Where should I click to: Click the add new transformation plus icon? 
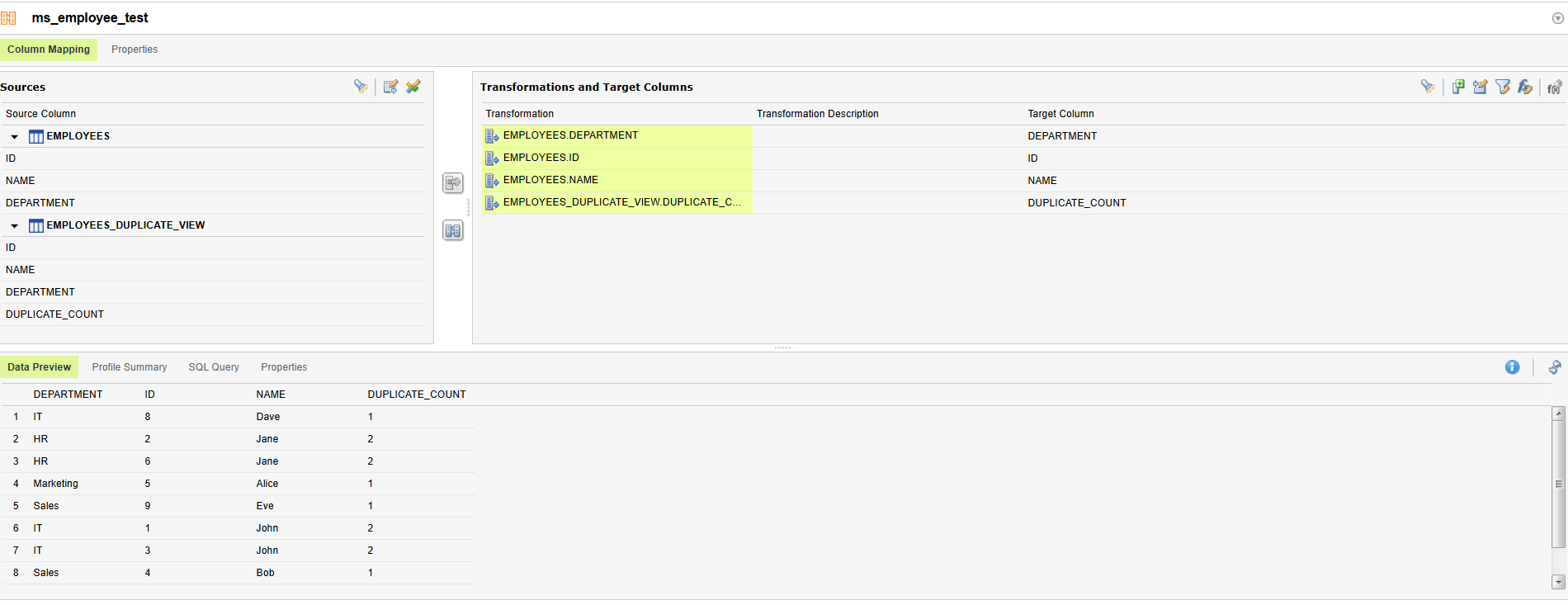[x=1458, y=86]
